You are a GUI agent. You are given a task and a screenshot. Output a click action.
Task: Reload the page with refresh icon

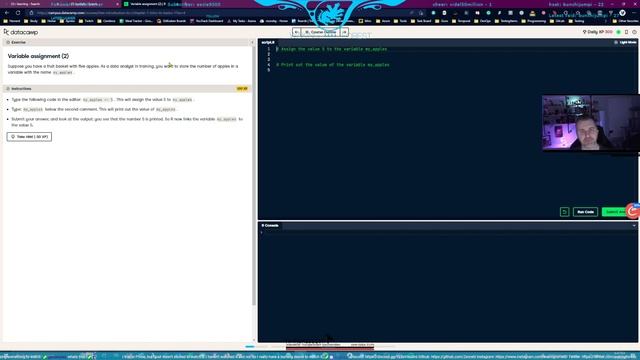click(x=18, y=13)
